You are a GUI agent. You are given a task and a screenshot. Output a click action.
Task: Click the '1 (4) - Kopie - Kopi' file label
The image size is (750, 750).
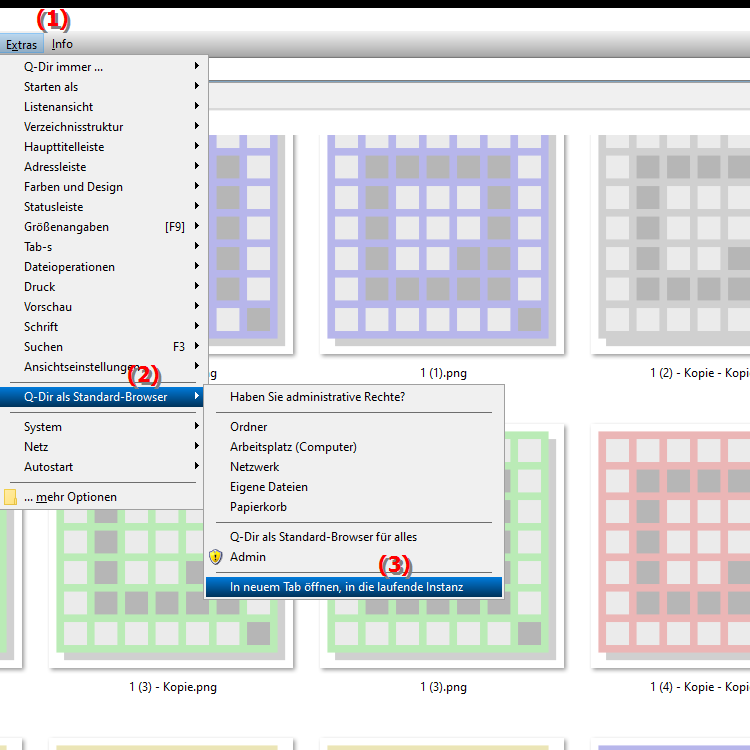coord(700,687)
